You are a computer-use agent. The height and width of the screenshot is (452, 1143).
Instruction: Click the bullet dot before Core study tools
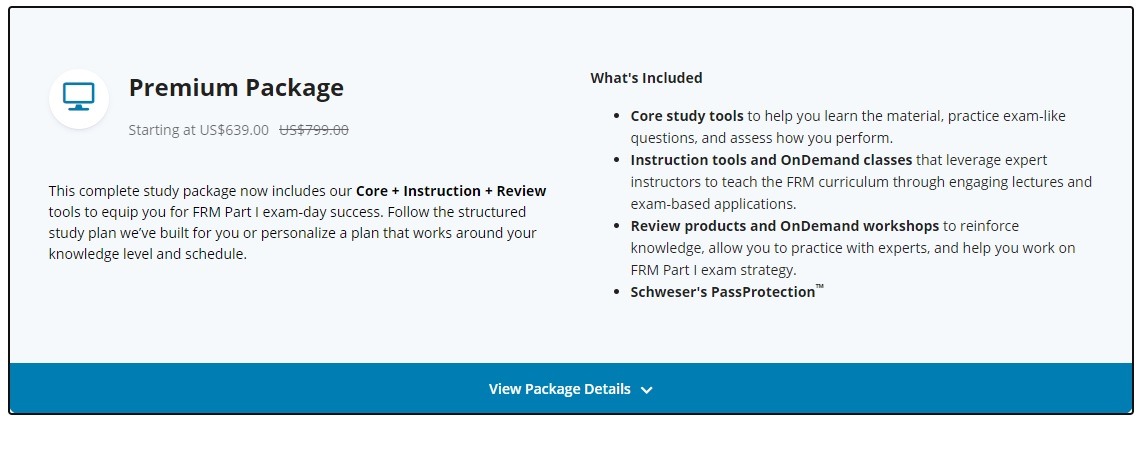click(x=617, y=116)
